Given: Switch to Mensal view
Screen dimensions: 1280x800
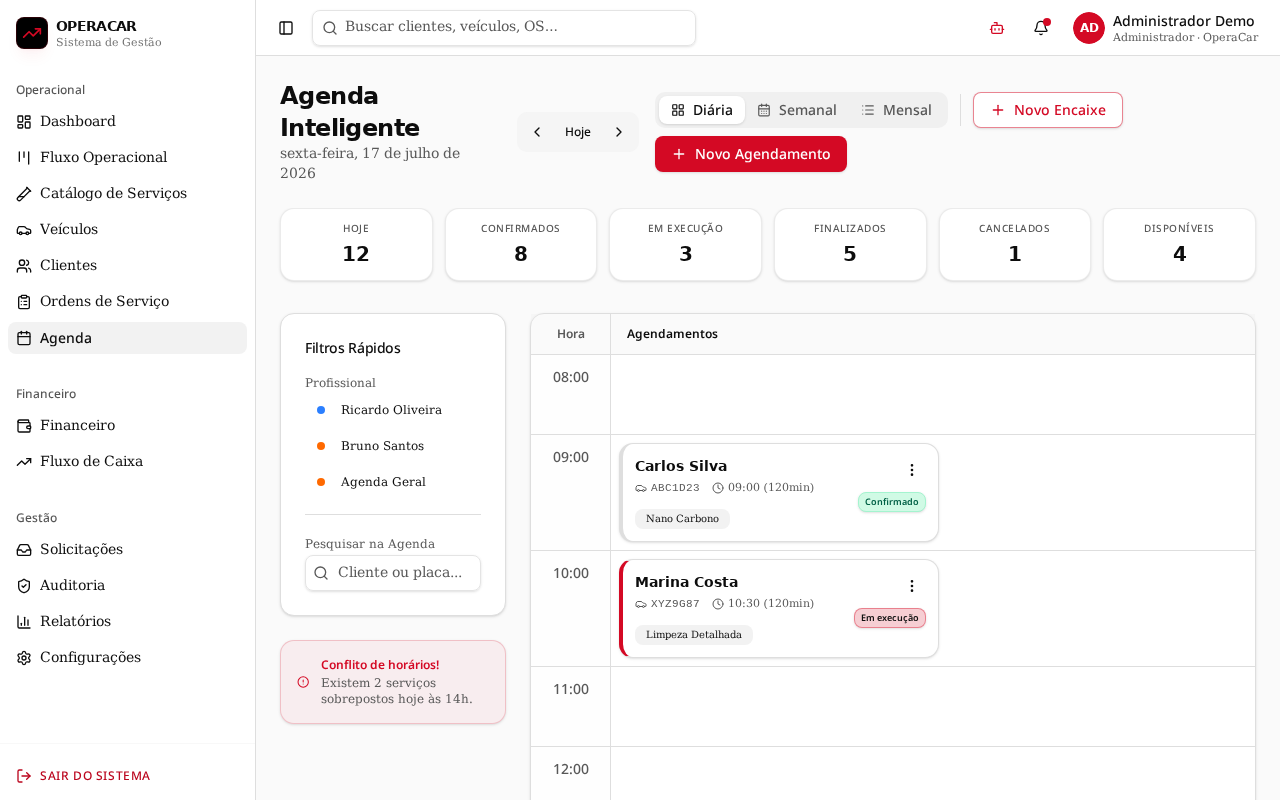Looking at the screenshot, I should 897,110.
